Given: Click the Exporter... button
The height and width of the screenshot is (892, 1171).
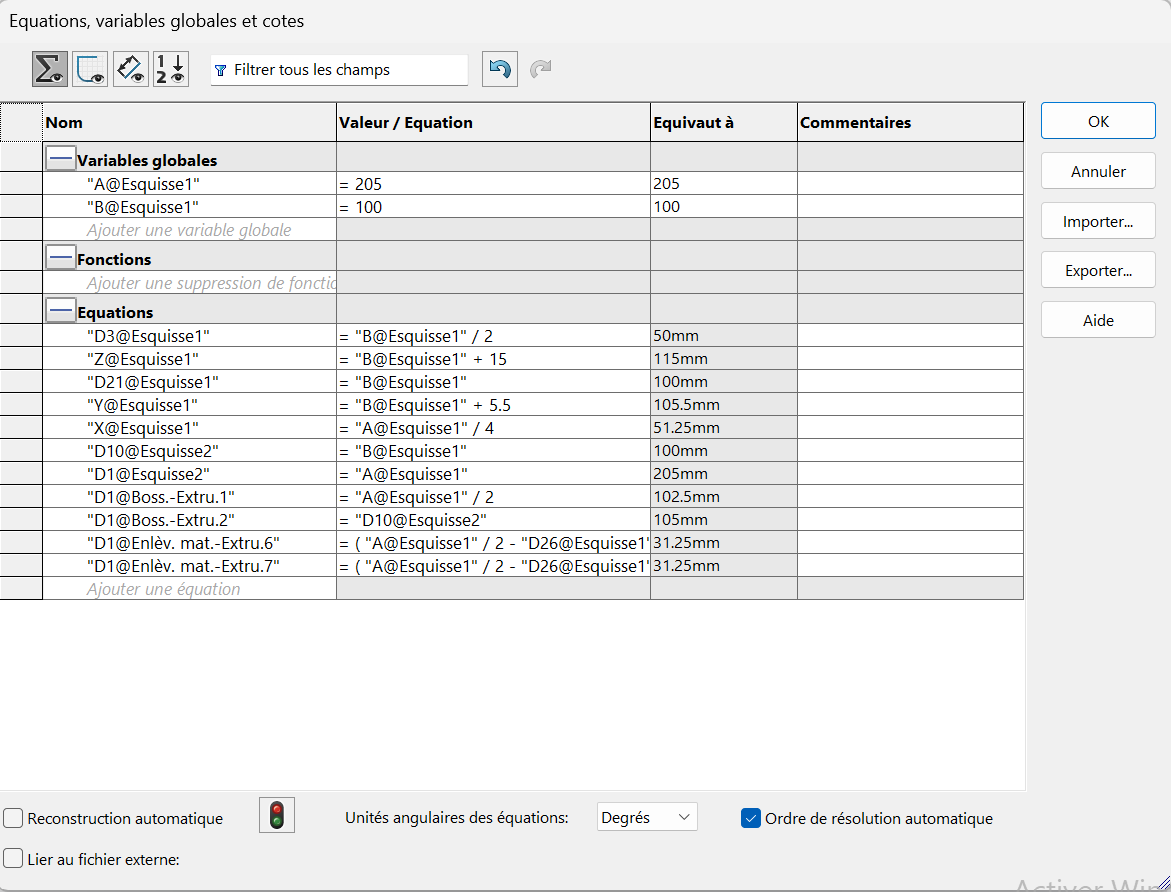Looking at the screenshot, I should click(x=1098, y=270).
